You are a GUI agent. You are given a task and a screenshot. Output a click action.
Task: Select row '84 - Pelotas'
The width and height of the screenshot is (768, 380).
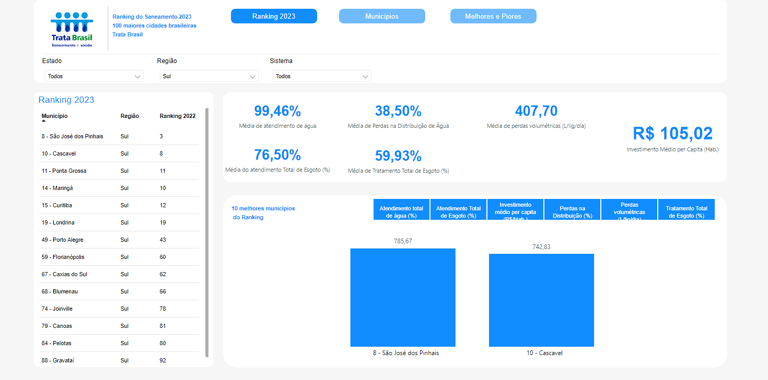pyautogui.click(x=120, y=343)
